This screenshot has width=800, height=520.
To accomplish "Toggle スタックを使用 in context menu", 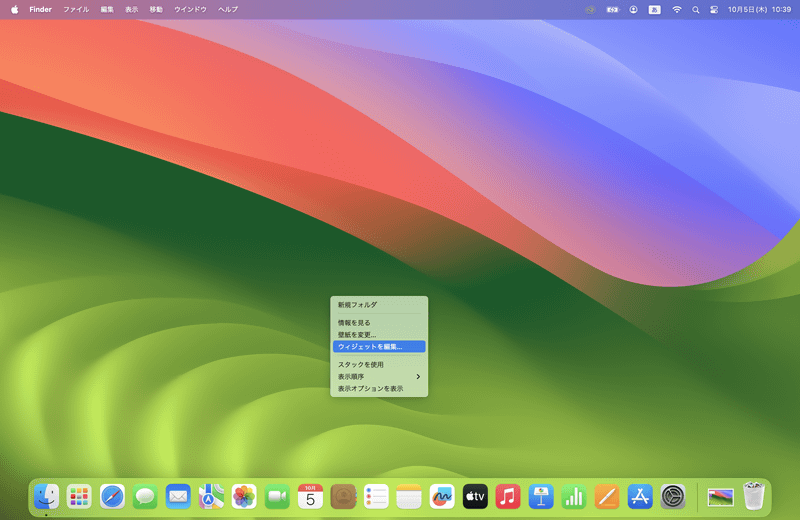I will (379, 364).
